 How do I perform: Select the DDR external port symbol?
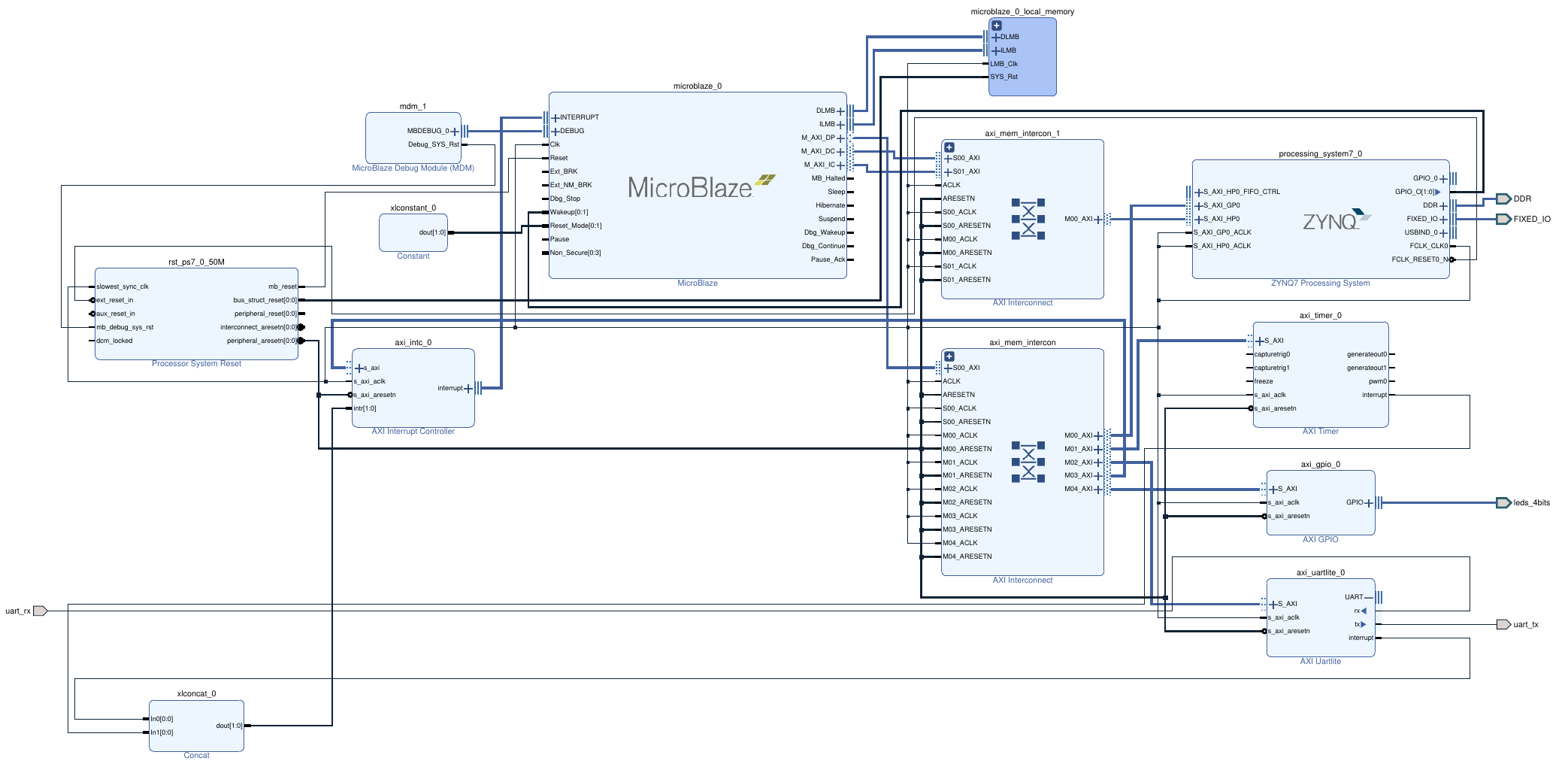coord(1503,199)
